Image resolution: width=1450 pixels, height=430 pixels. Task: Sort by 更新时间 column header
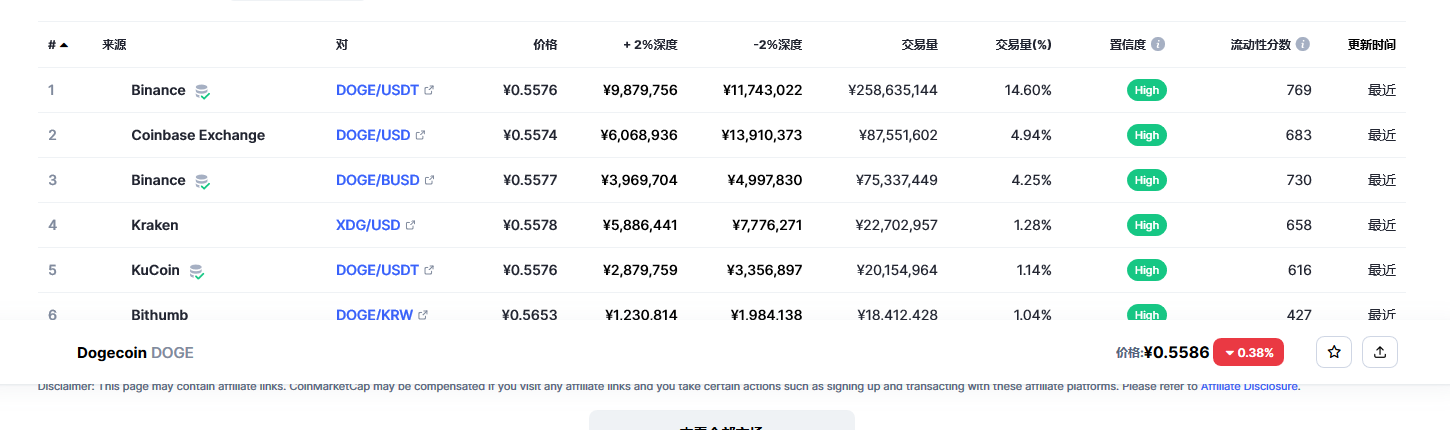coord(1371,45)
